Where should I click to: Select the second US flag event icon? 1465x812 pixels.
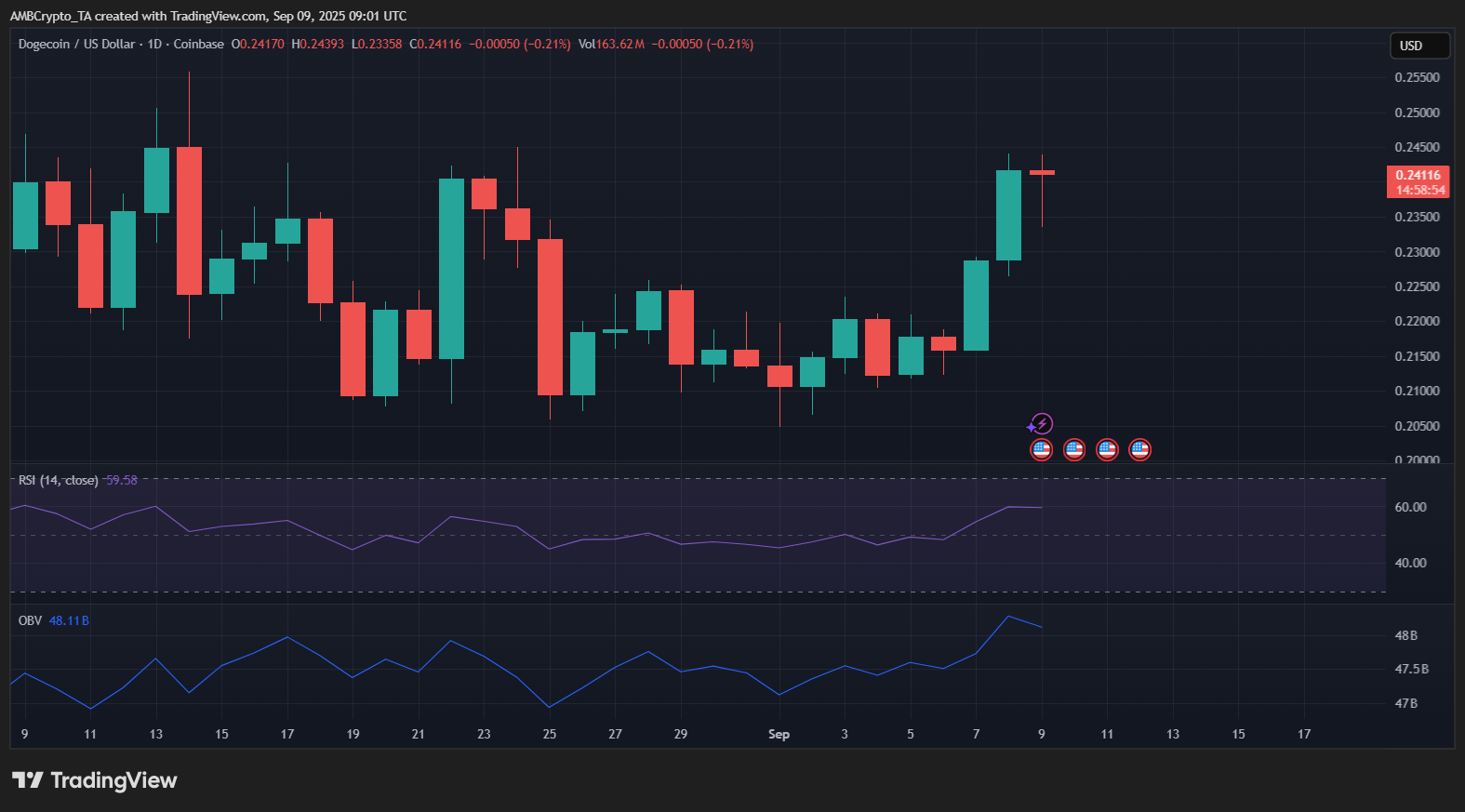pyautogui.click(x=1074, y=450)
